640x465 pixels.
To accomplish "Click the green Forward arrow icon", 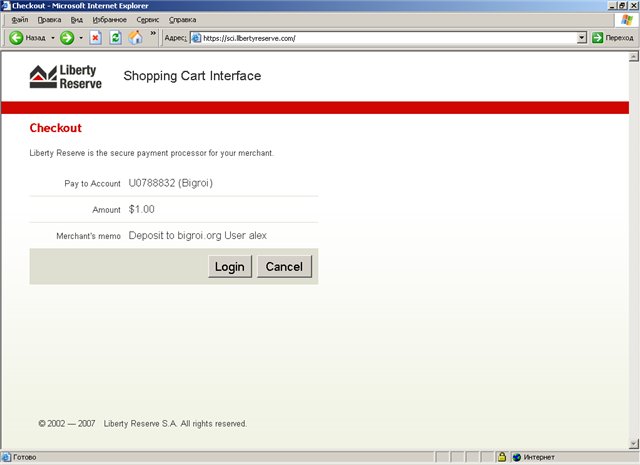I will click(67, 38).
